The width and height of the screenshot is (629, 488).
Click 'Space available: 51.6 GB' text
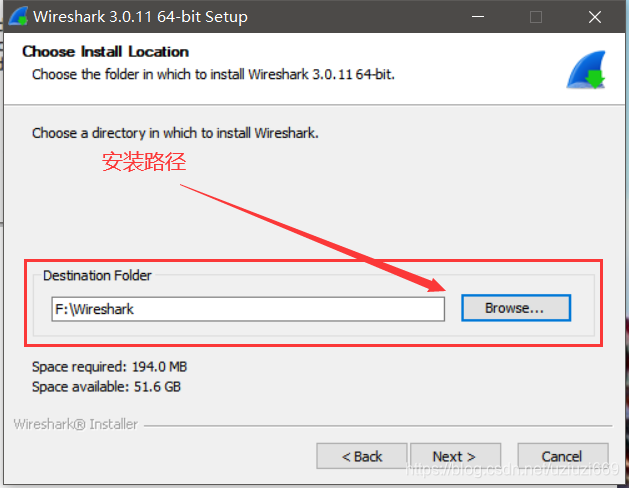106,387
